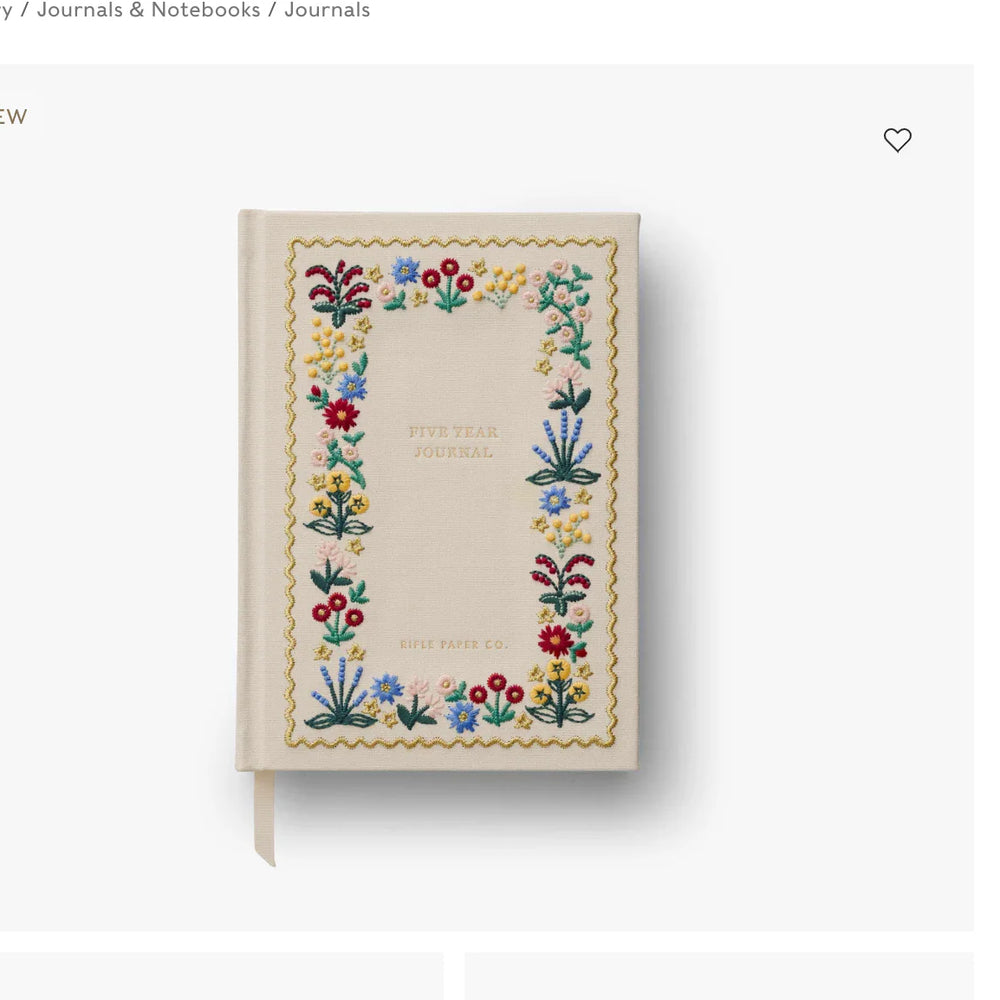This screenshot has height=1000, width=1000.
Task: Add journal to wishlist with heart icon
Action: [897, 140]
